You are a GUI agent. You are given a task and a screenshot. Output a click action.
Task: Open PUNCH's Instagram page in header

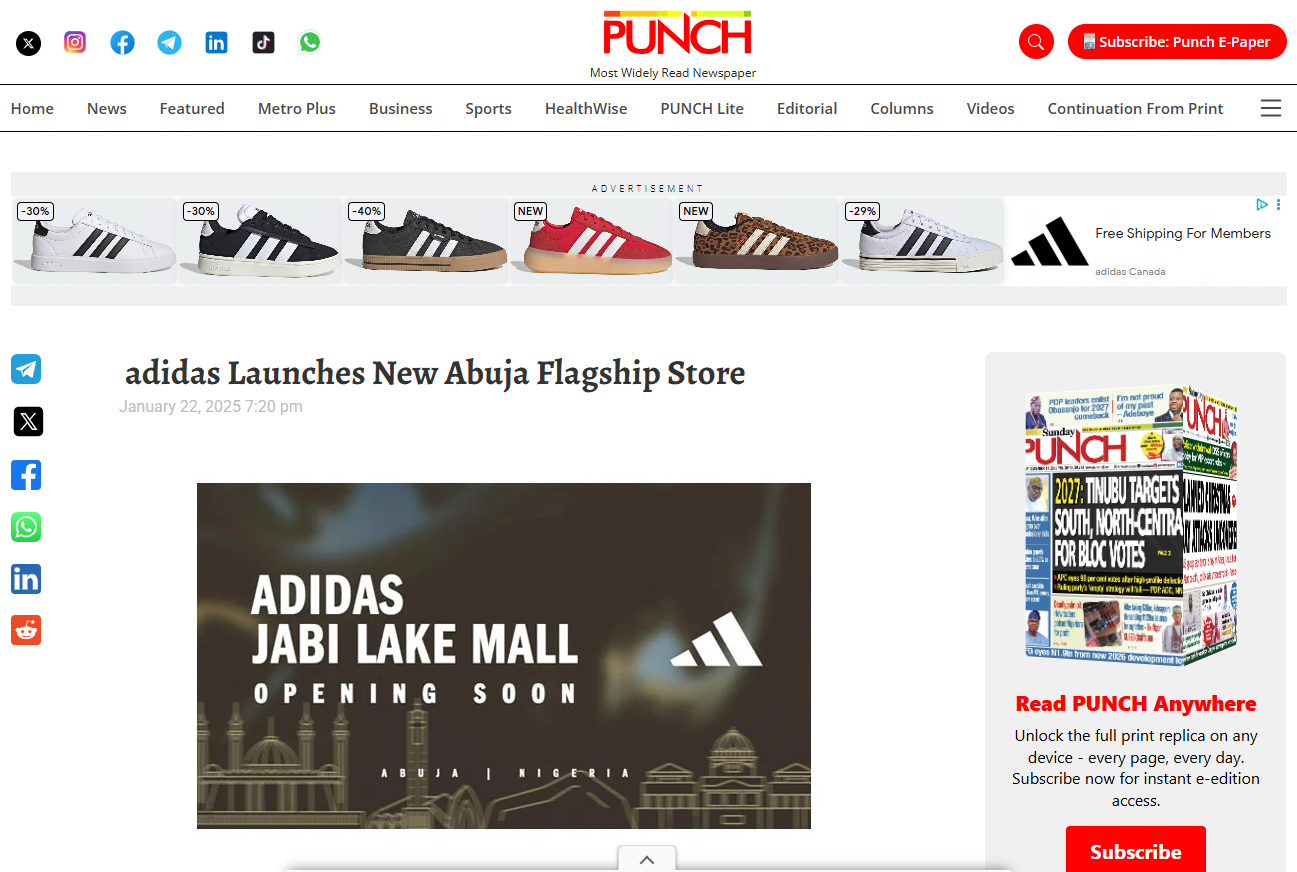click(75, 42)
